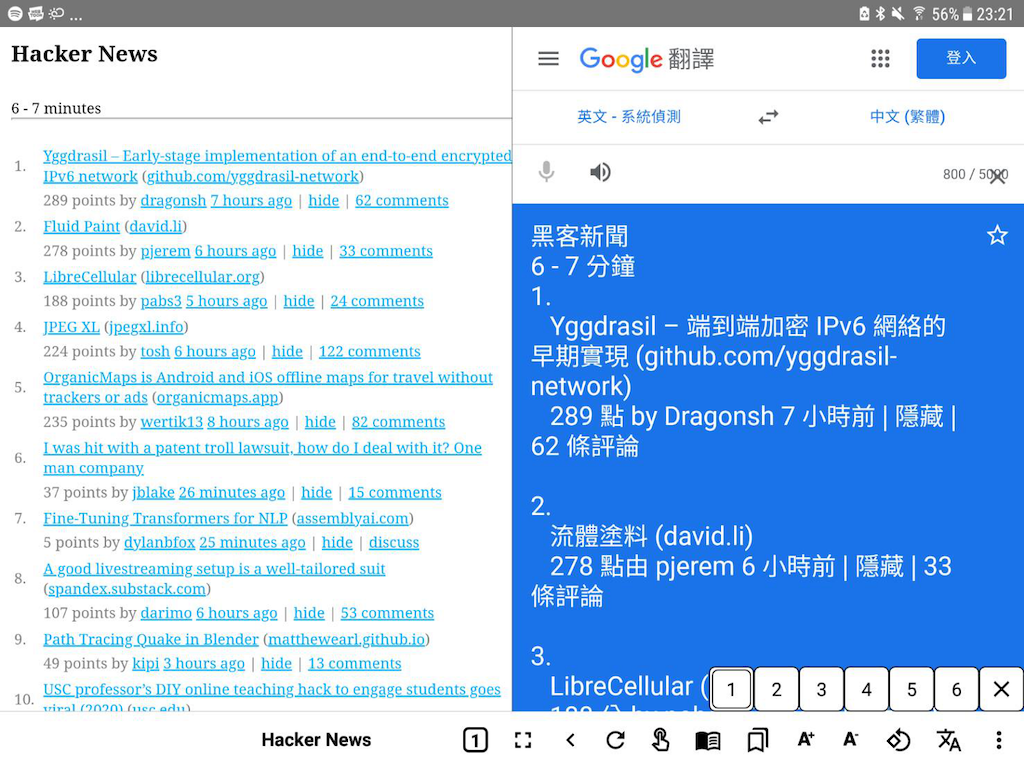Select page number 4 in popup
1024x768 pixels.
tap(866, 689)
